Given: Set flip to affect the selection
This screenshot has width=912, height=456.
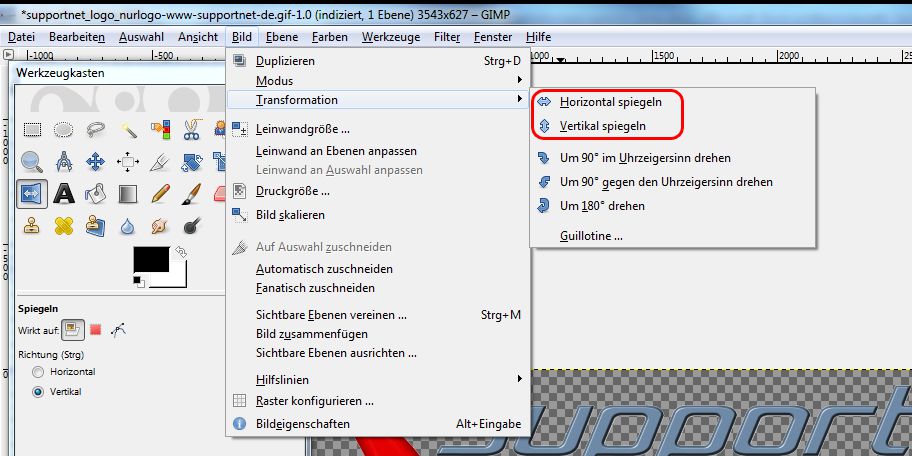Looking at the screenshot, I should (96, 330).
